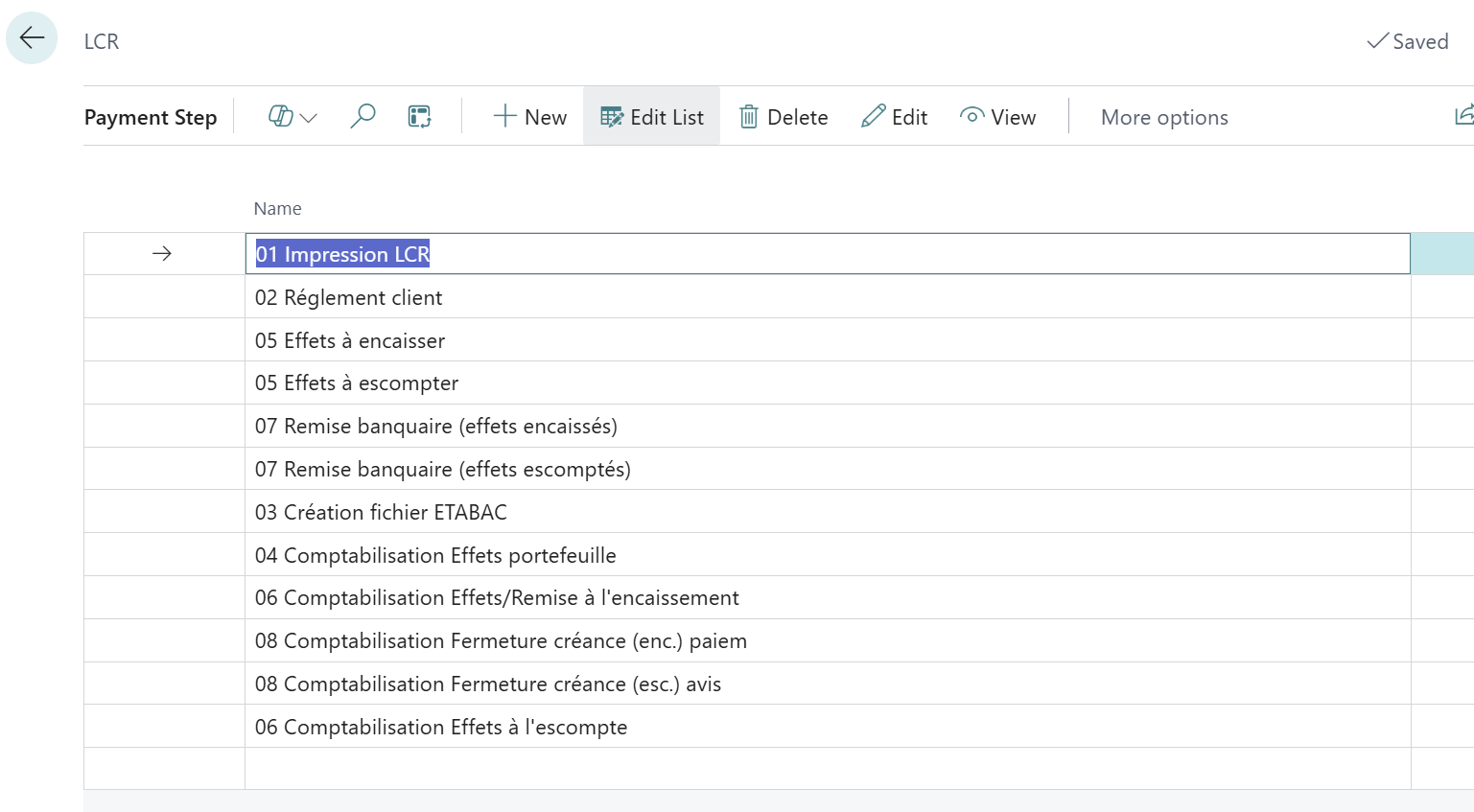
Task: Click the search magnifier icon
Action: pyautogui.click(x=363, y=117)
